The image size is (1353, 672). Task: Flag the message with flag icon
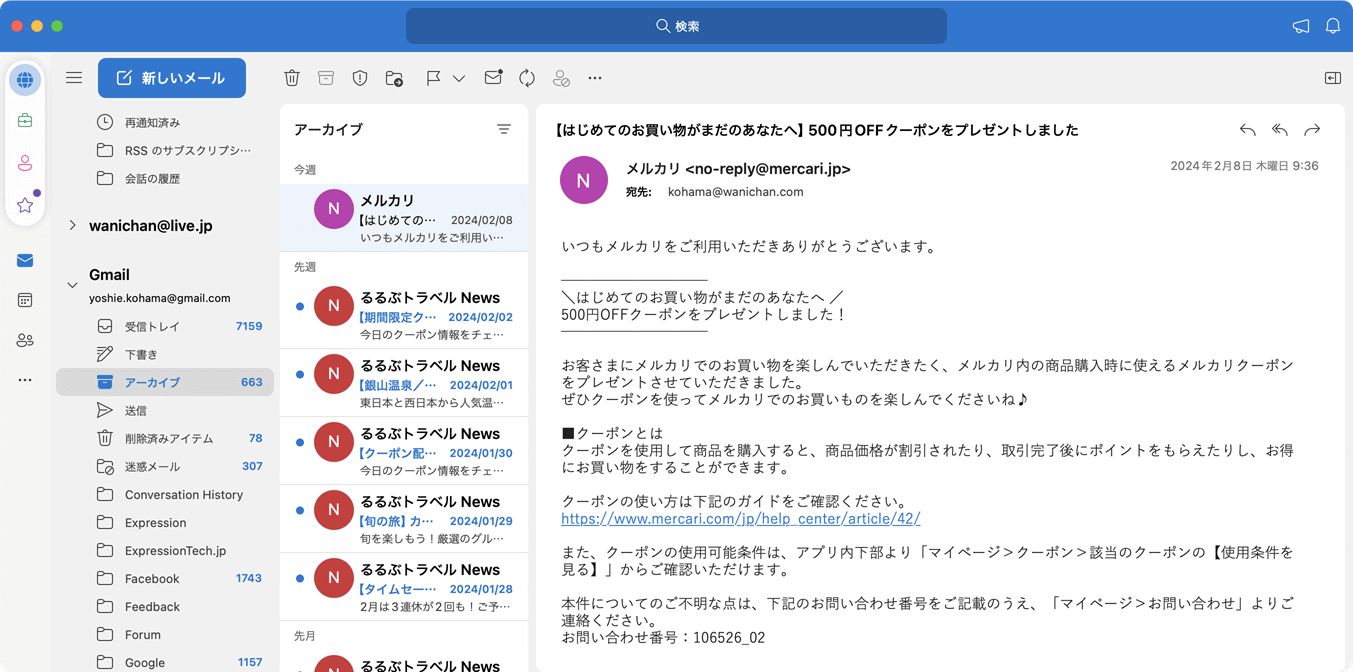(433, 78)
